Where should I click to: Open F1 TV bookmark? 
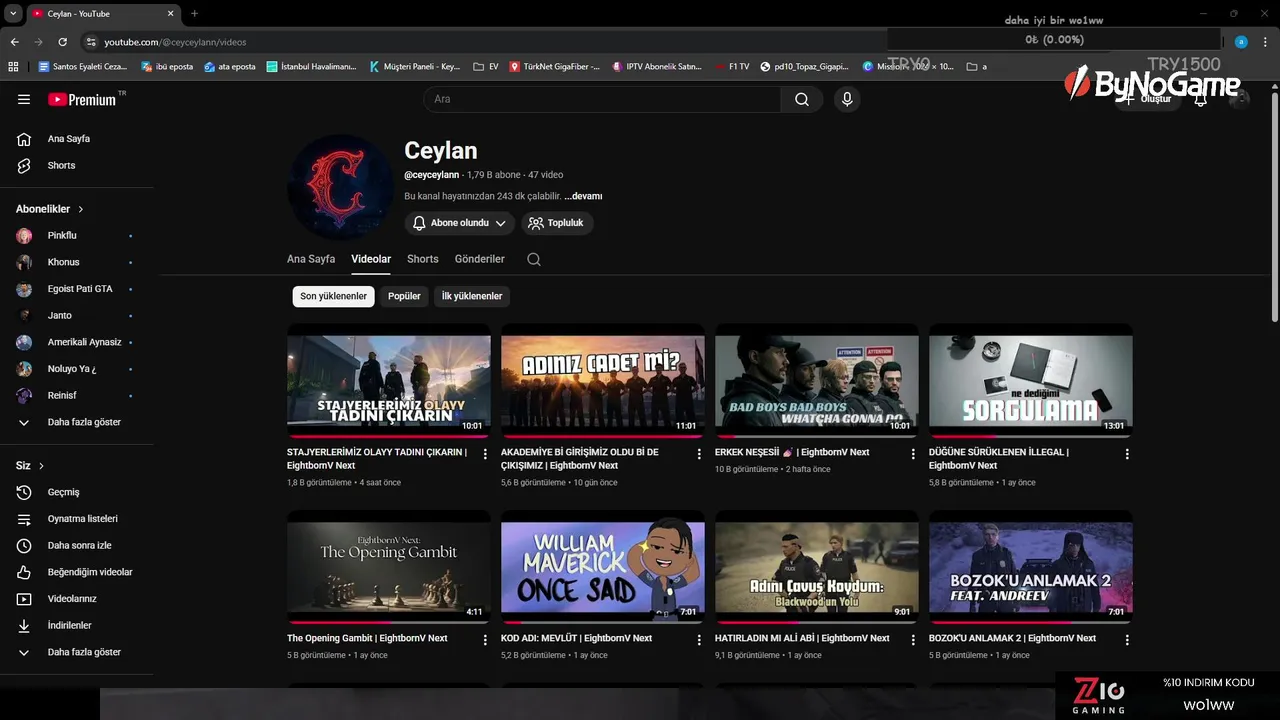pos(732,67)
